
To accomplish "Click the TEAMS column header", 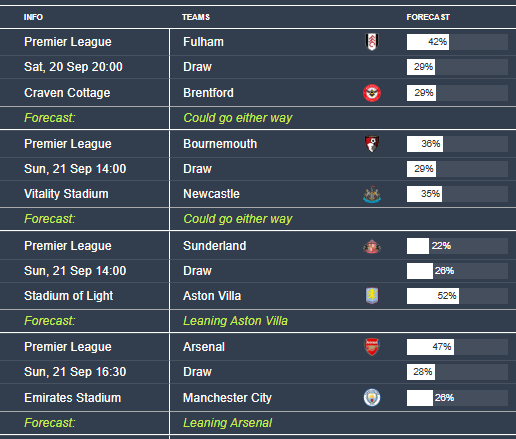I will [196, 17].
